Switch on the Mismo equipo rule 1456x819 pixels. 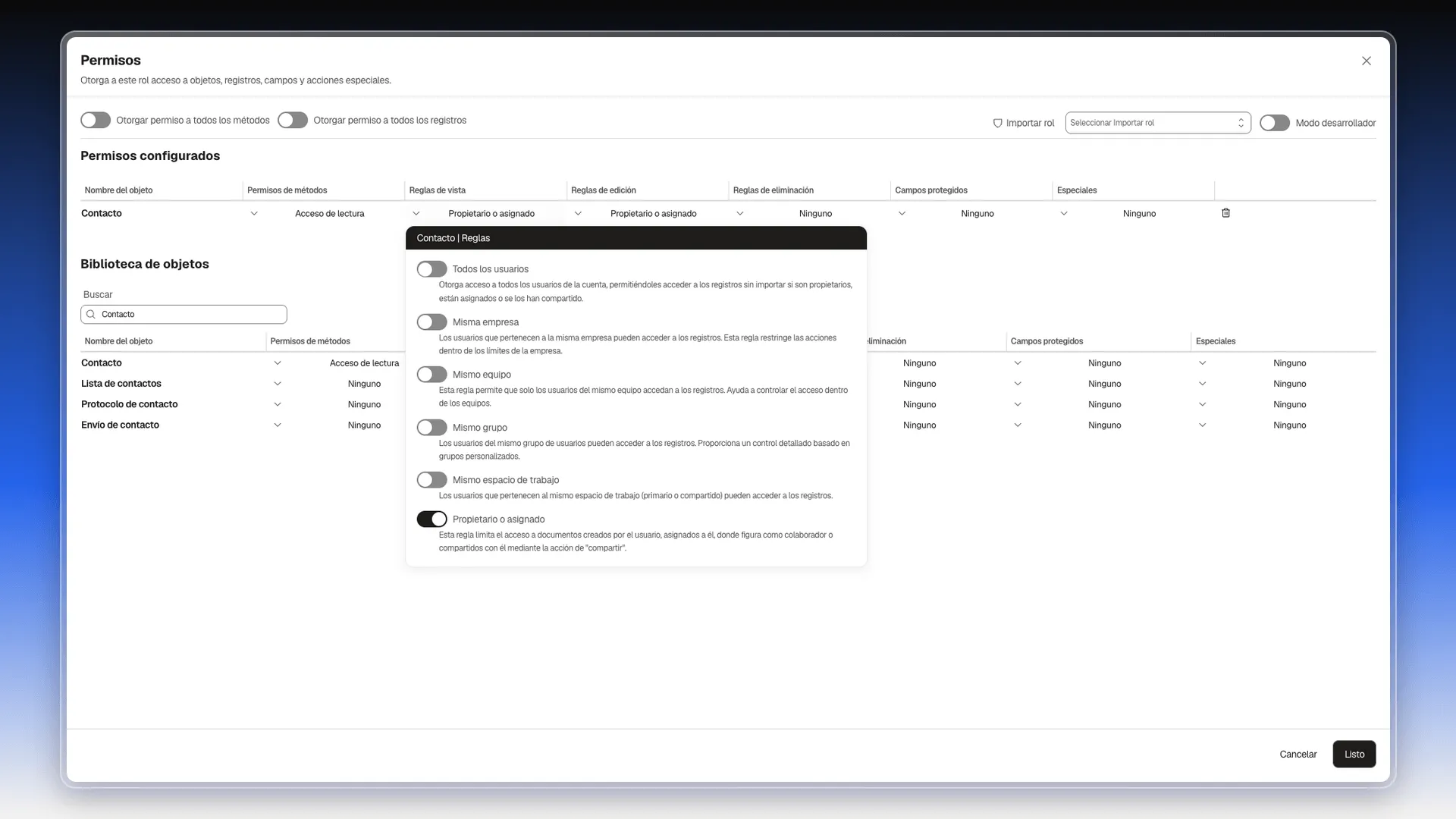[431, 375]
